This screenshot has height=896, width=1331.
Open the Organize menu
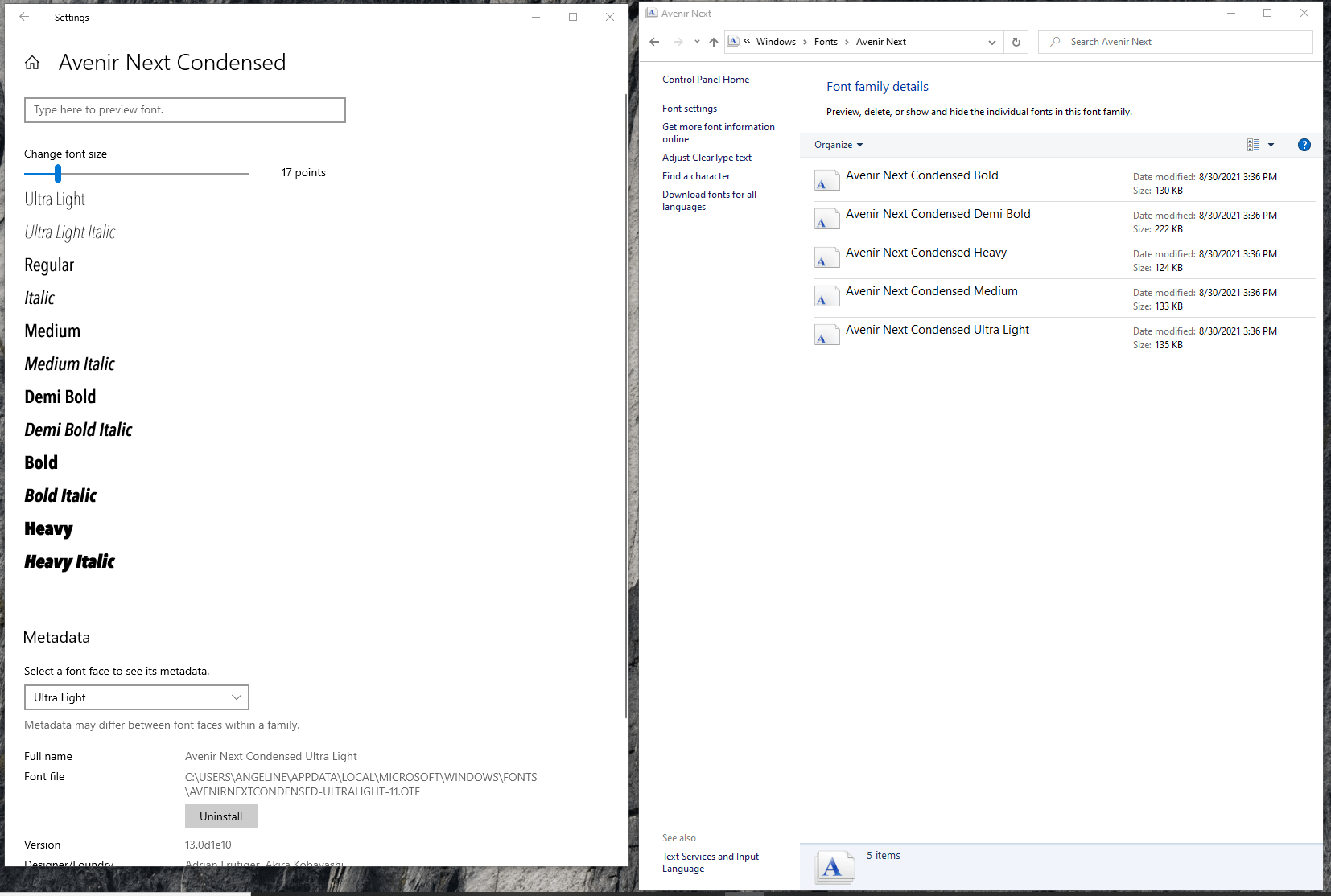pos(839,145)
